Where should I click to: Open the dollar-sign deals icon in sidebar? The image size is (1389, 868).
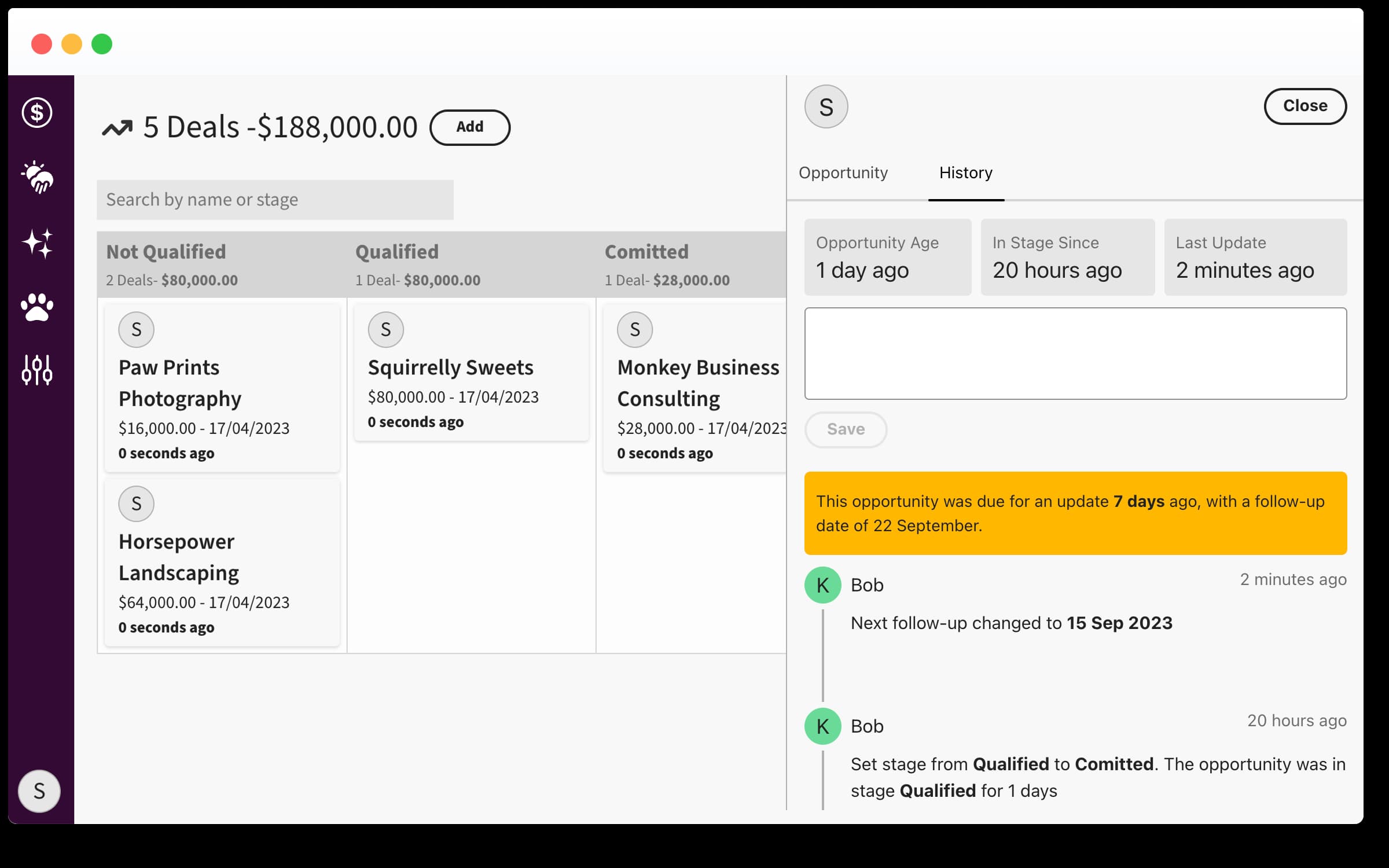37,112
